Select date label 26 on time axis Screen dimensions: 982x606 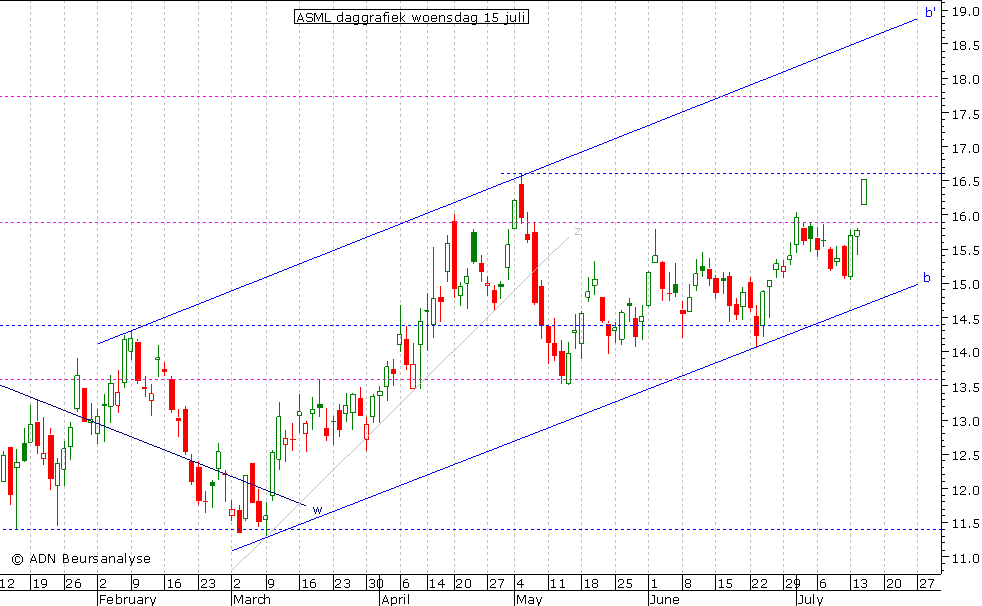(73, 583)
